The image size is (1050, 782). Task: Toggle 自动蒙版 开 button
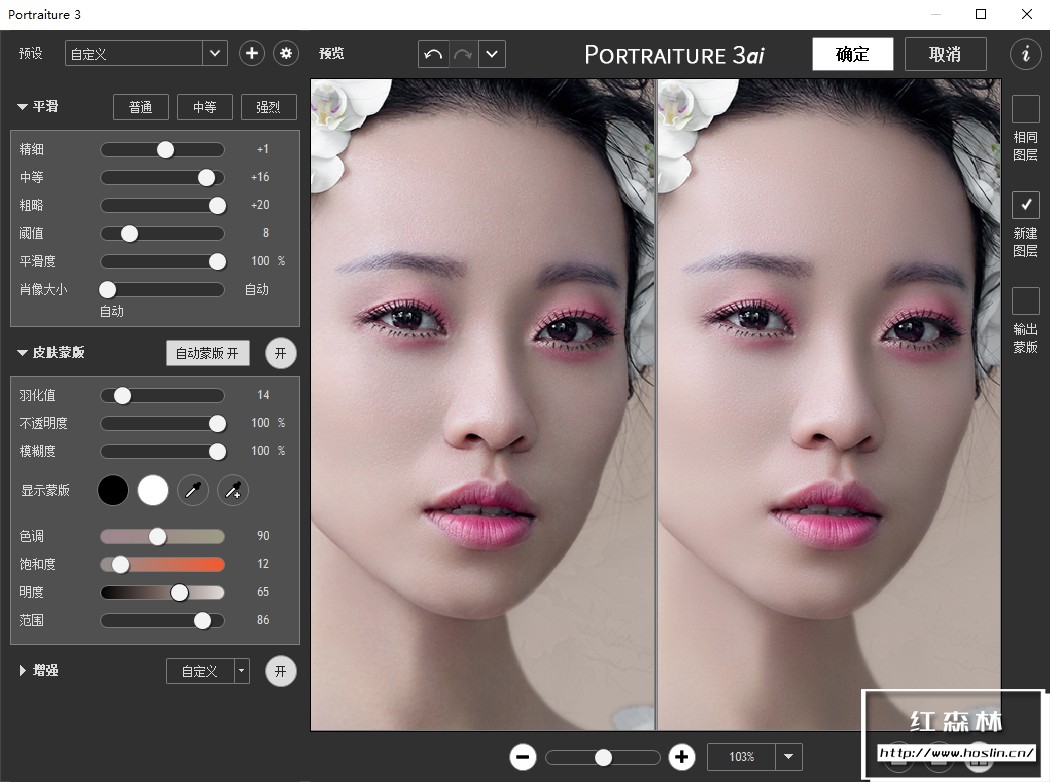tap(208, 353)
